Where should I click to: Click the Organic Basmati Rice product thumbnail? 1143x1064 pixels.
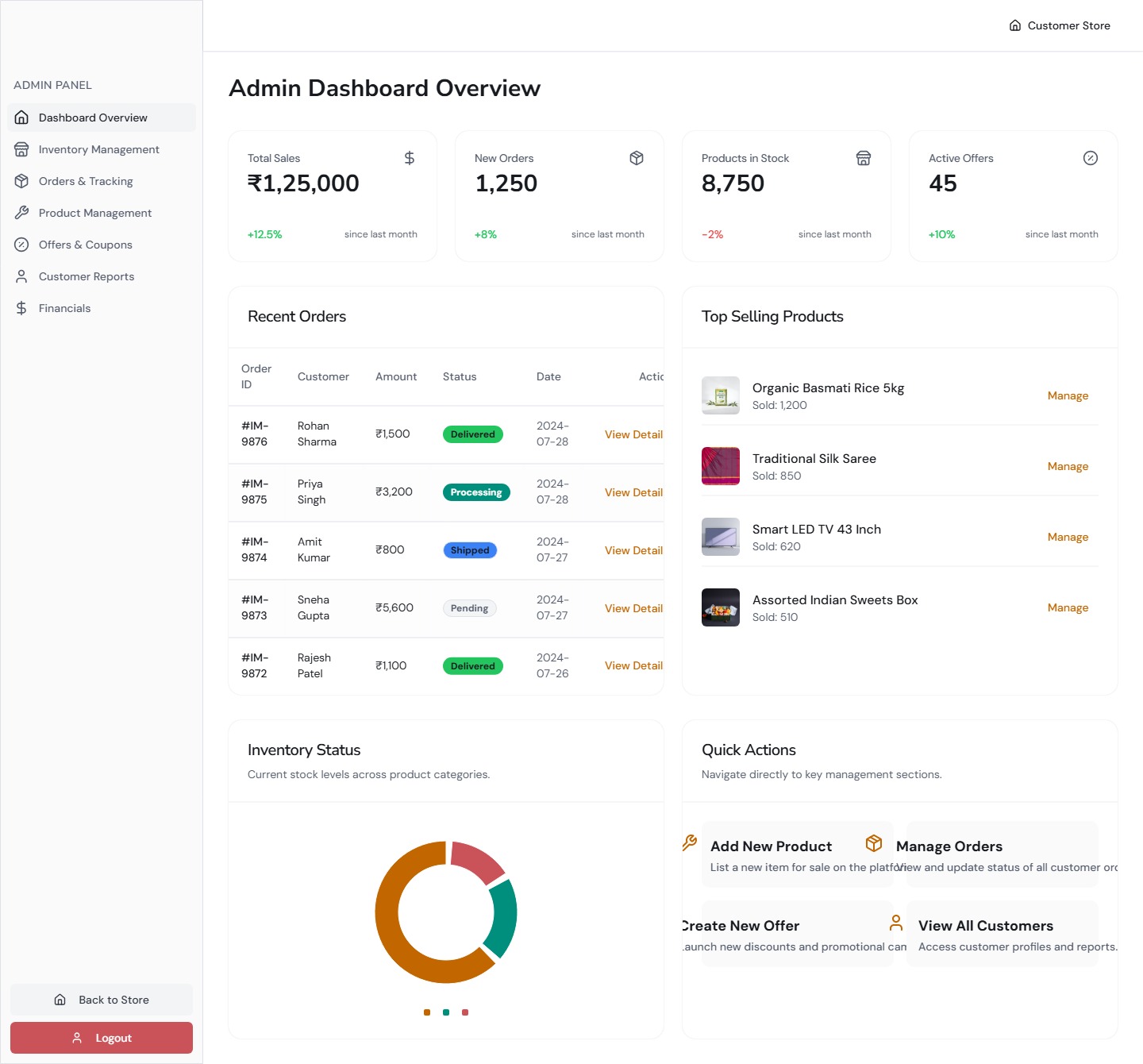721,395
